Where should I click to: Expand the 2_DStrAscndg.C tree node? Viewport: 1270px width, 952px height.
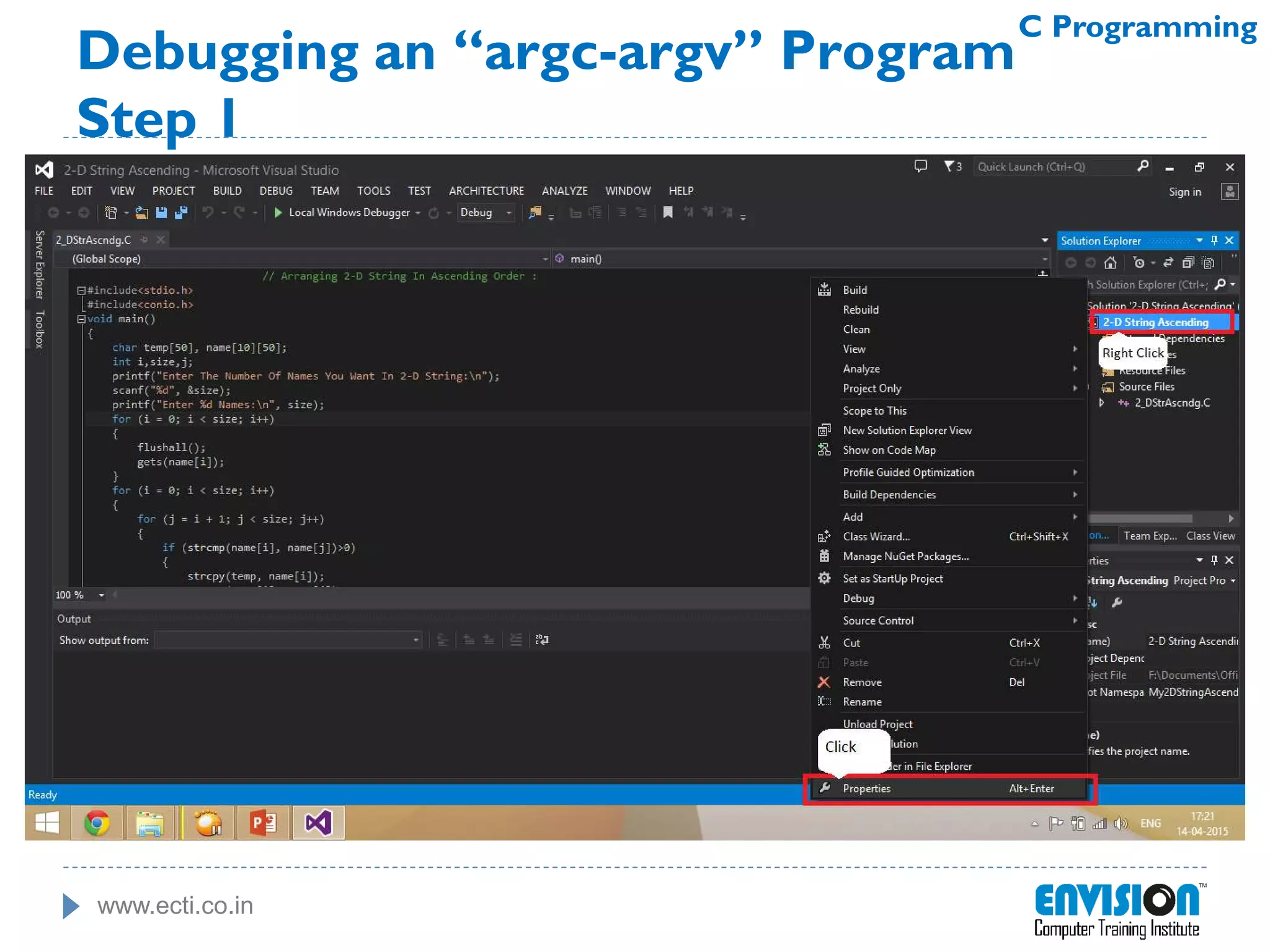coord(1102,403)
